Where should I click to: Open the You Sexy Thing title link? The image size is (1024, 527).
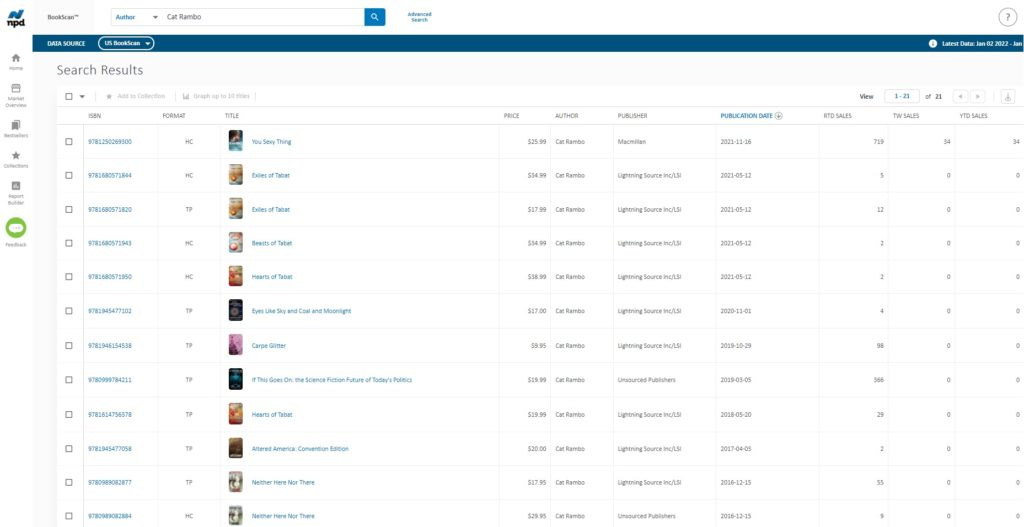point(272,142)
